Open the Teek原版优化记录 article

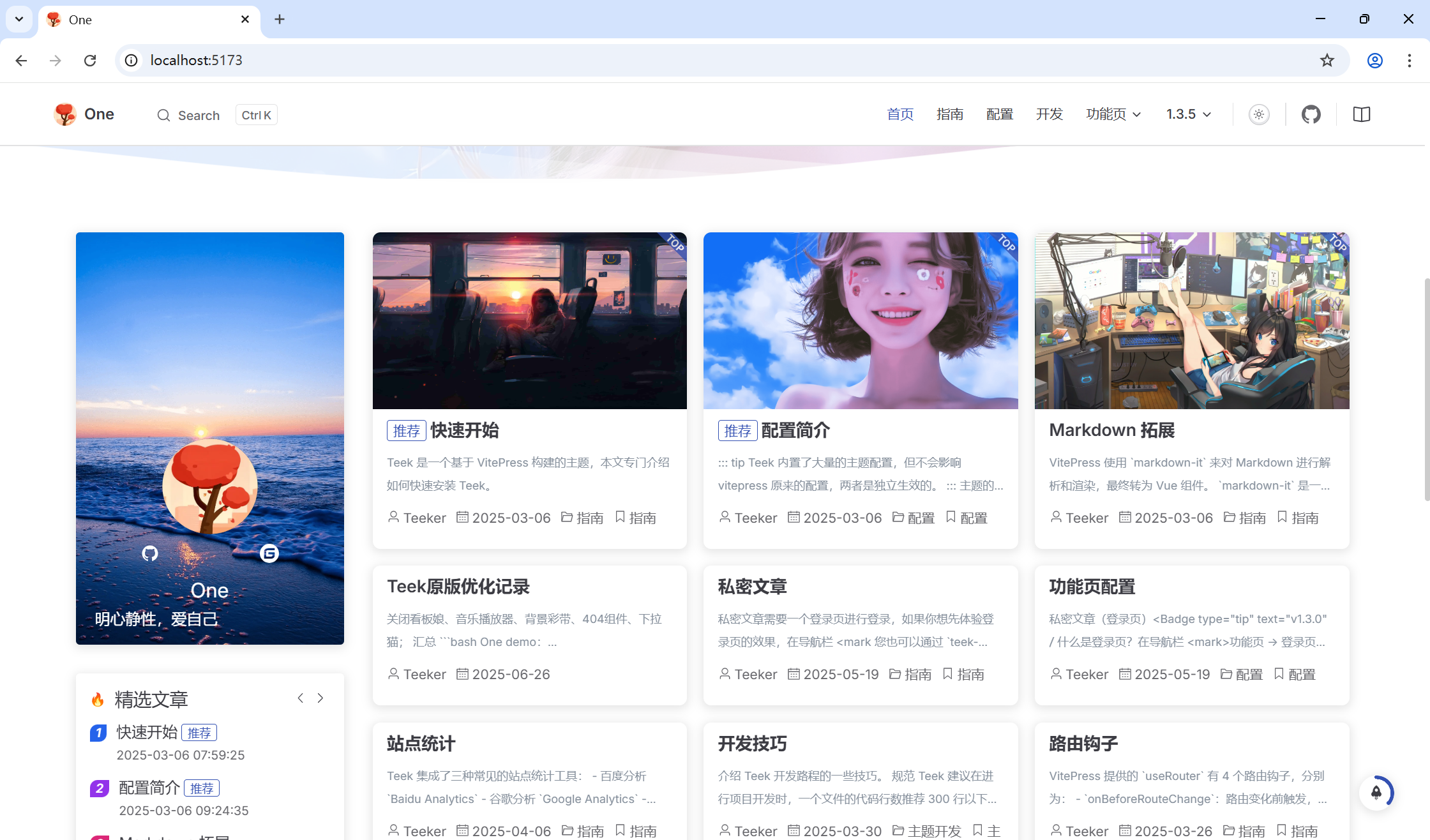(x=458, y=587)
